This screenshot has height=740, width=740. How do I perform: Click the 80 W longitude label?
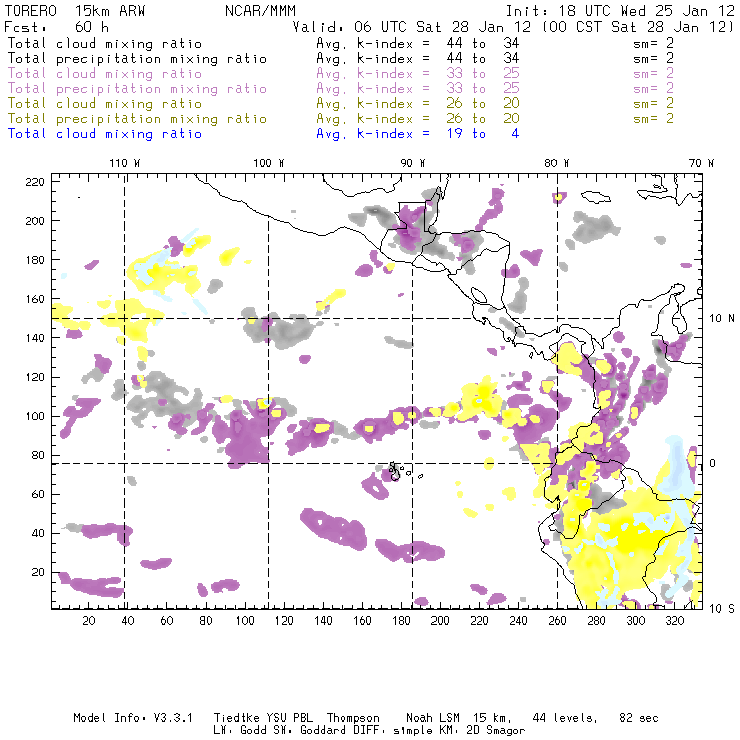pos(556,163)
